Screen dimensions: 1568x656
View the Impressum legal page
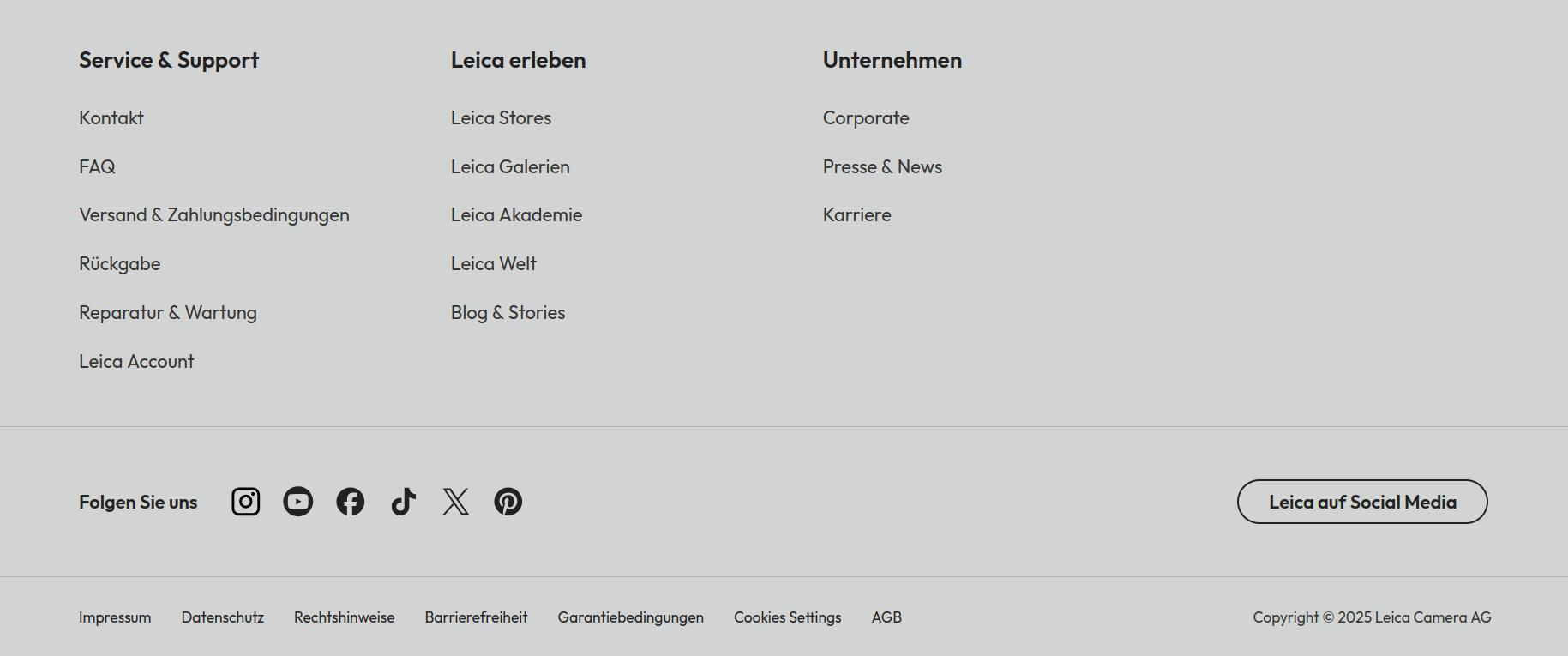[x=115, y=617]
